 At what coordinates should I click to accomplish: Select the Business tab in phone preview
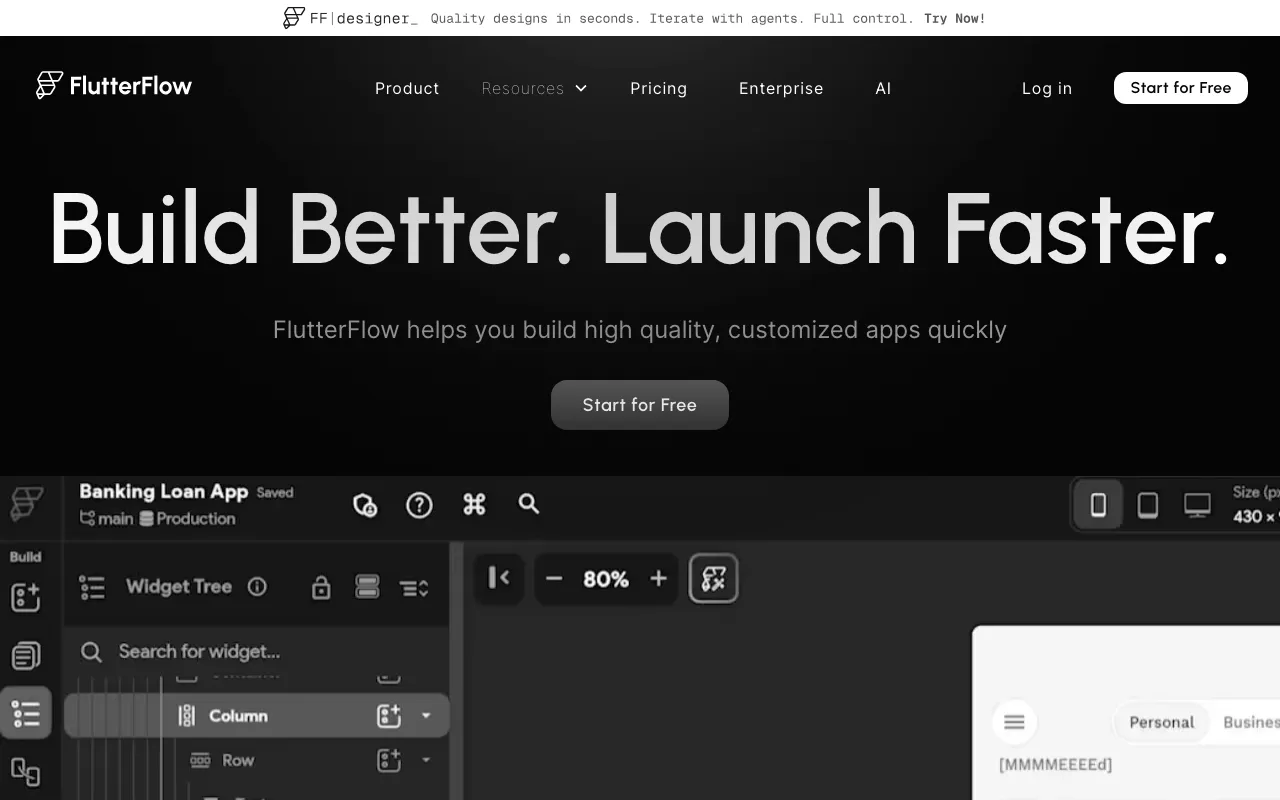point(1251,722)
